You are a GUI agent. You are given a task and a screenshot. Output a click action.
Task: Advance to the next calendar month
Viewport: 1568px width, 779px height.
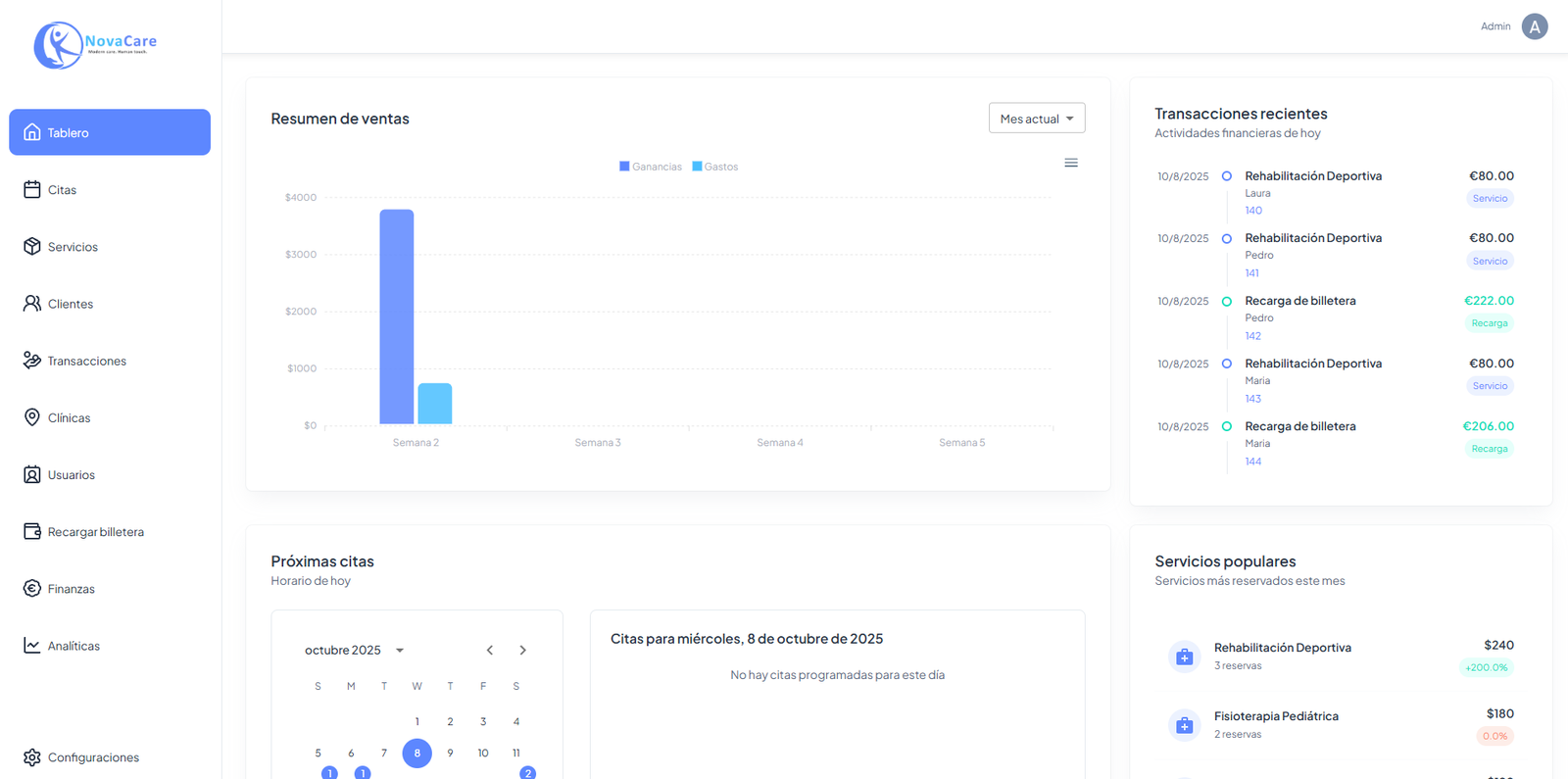click(x=523, y=651)
